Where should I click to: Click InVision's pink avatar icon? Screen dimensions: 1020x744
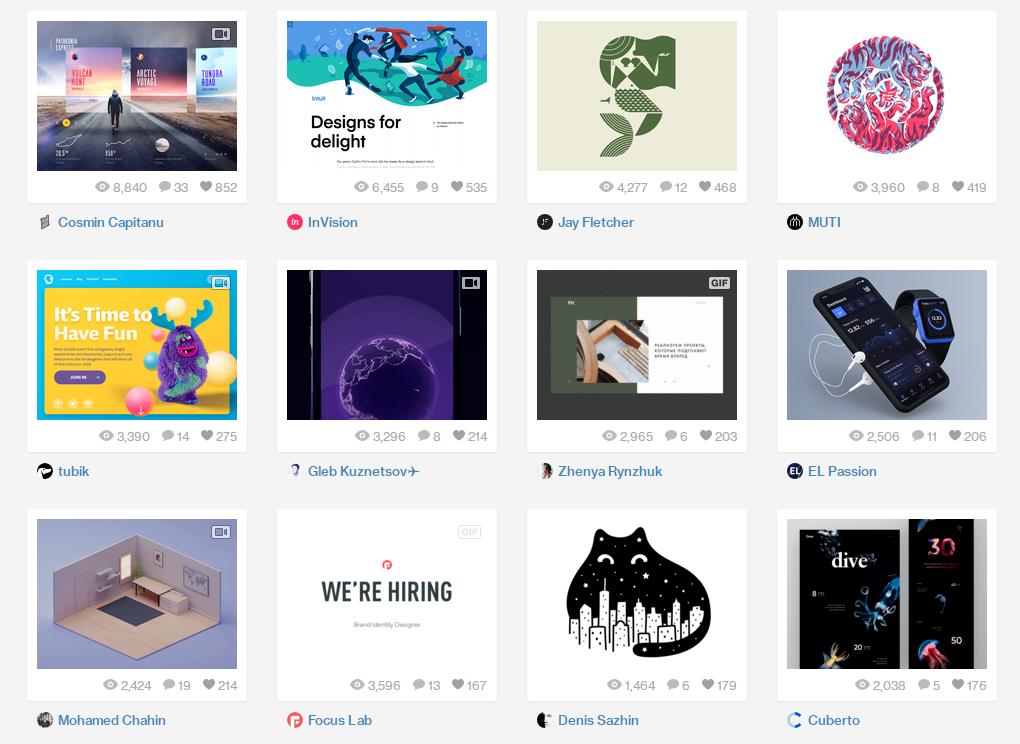click(295, 222)
